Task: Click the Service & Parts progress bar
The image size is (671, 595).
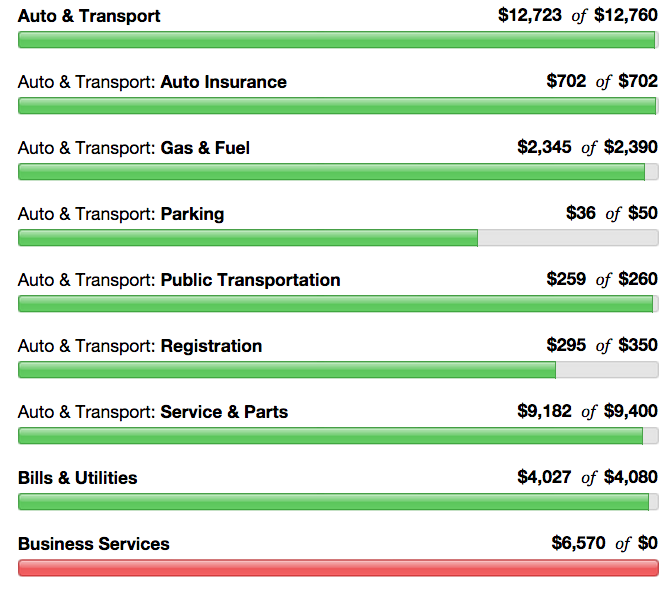Action: point(338,436)
